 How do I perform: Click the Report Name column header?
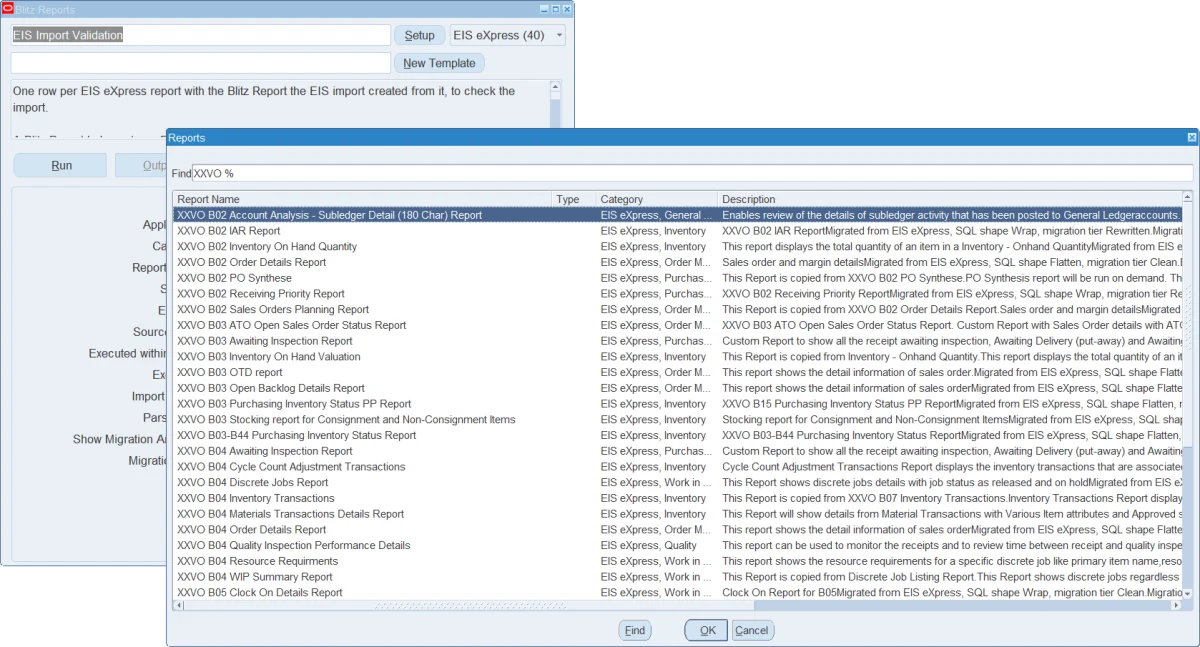(362, 199)
